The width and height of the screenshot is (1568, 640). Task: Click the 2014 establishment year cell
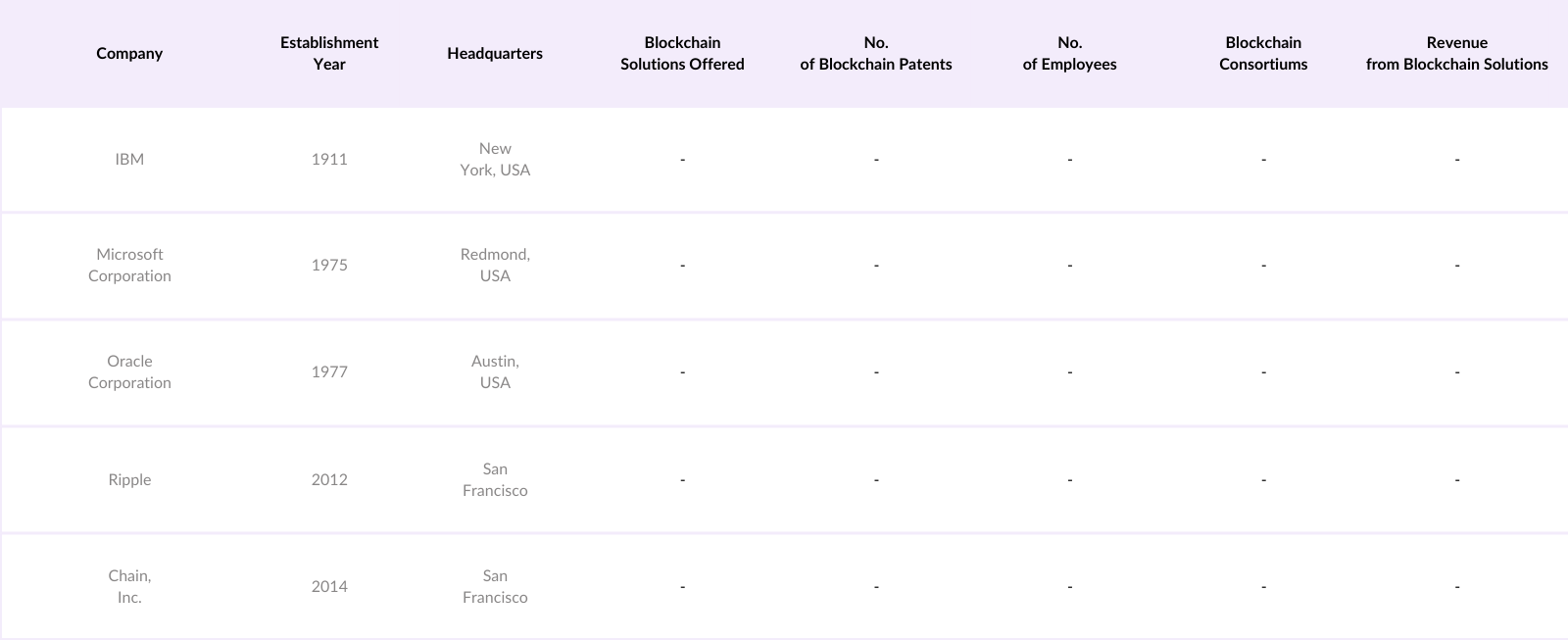tap(329, 587)
